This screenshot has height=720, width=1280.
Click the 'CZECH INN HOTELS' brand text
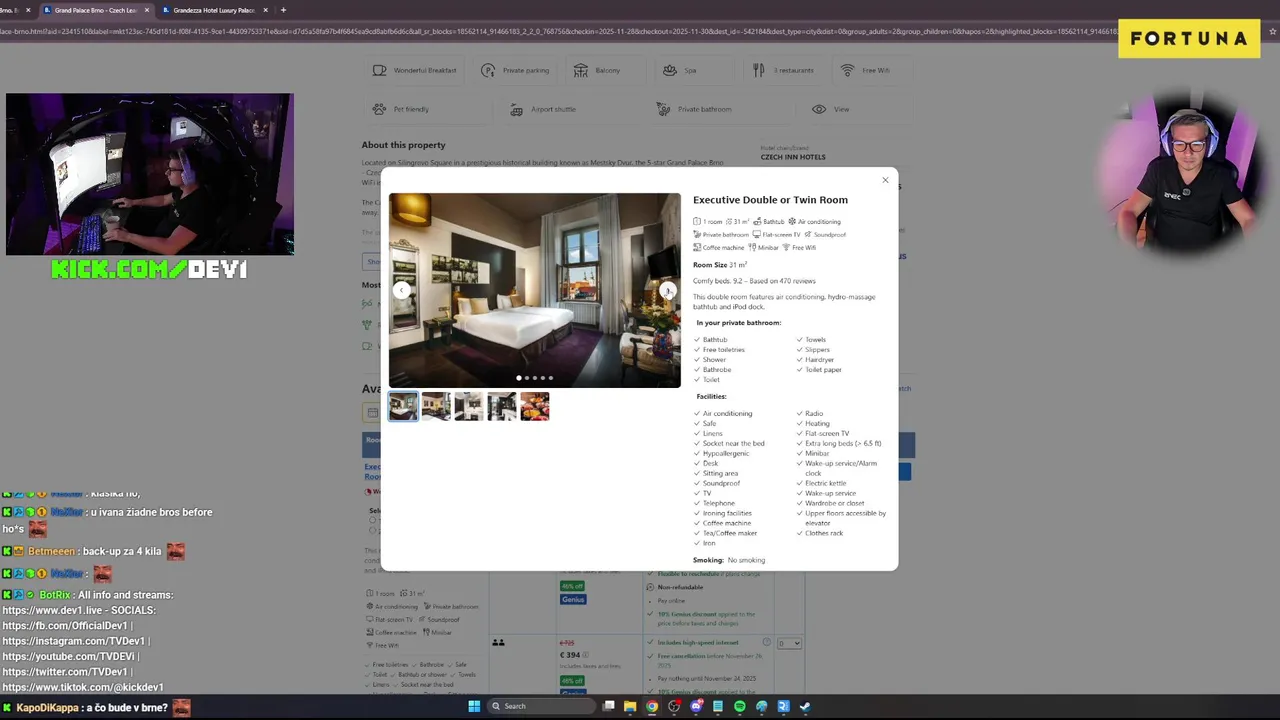(793, 157)
